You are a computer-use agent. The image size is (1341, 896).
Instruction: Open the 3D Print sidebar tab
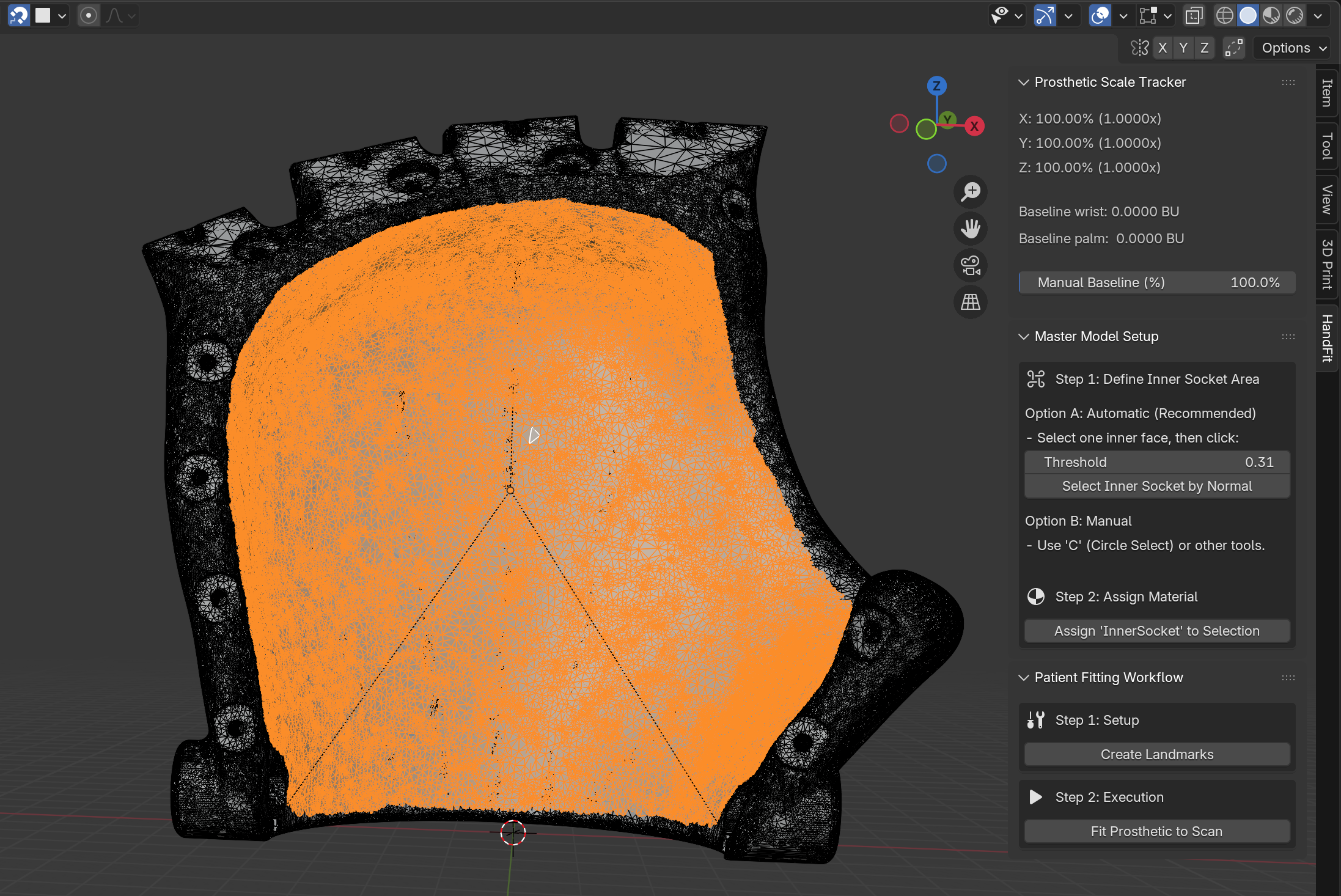(x=1327, y=264)
